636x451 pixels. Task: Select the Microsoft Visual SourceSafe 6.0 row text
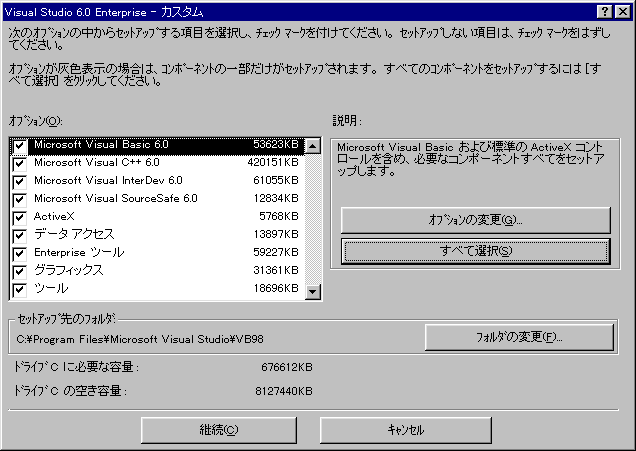pos(116,198)
